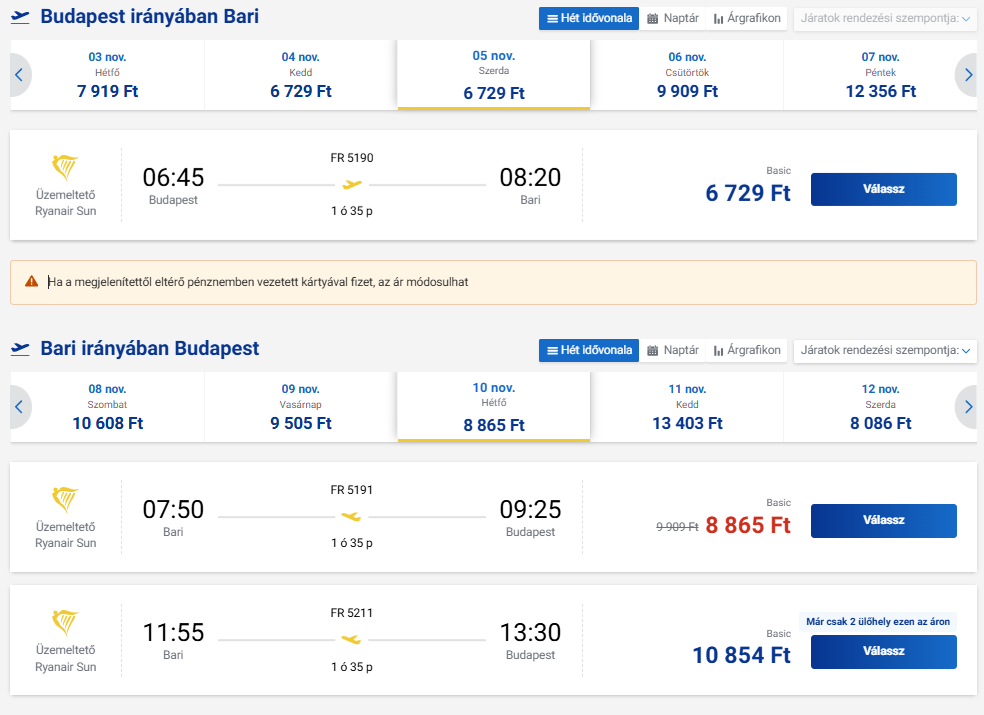This screenshot has width=984, height=715.
Task: Click the warning triangle icon in currency notice
Action: pyautogui.click(x=32, y=282)
